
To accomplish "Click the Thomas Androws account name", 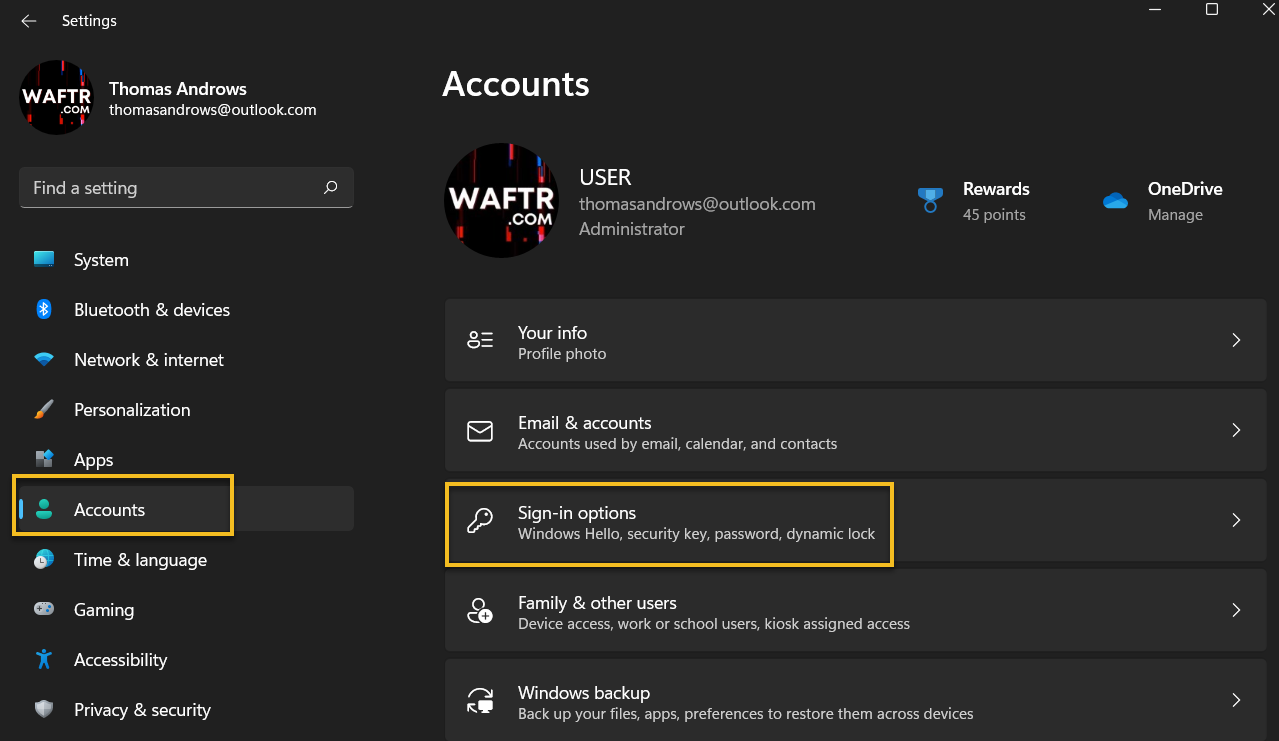I will click(178, 89).
